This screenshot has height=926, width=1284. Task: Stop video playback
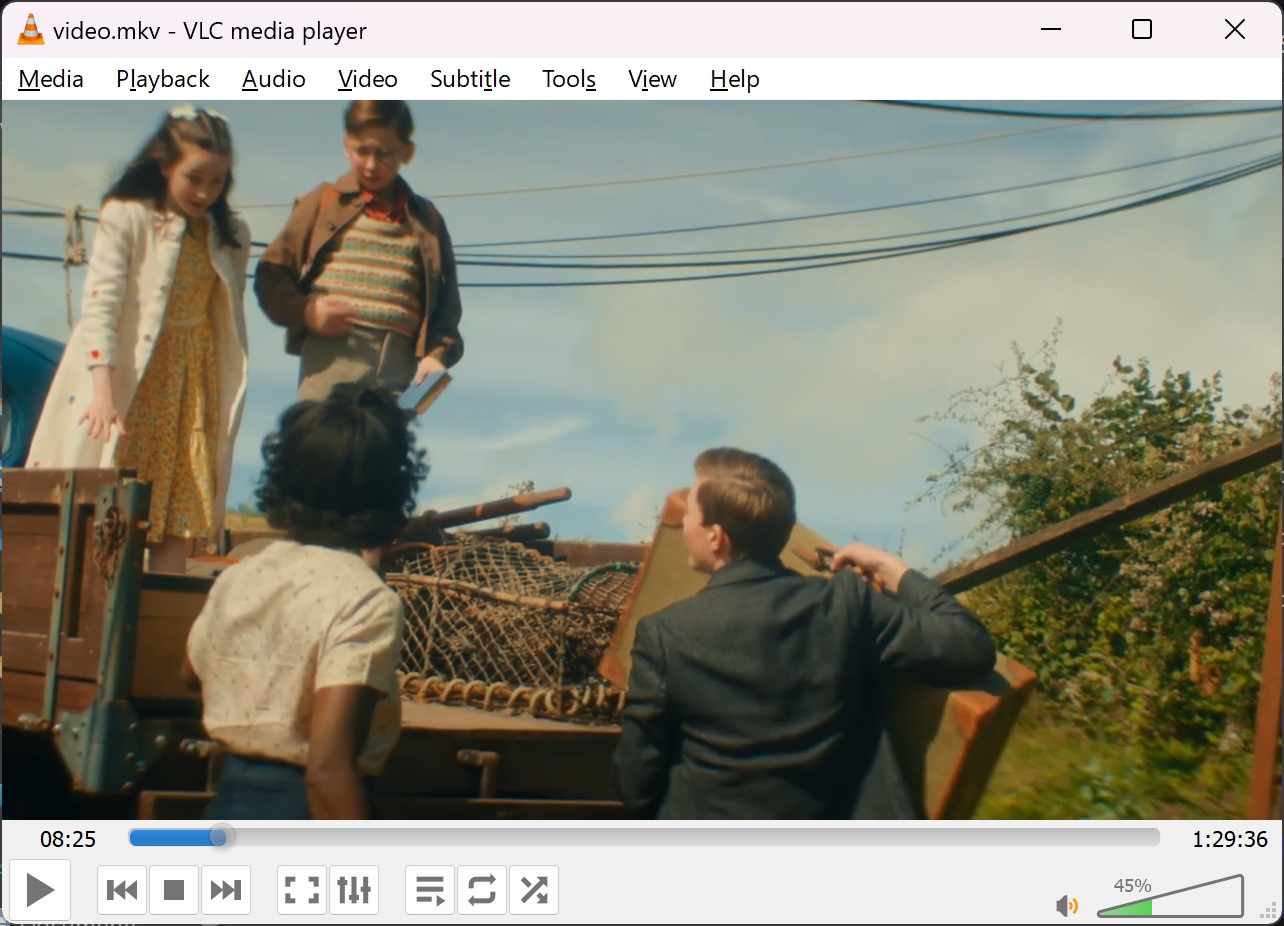pos(174,890)
